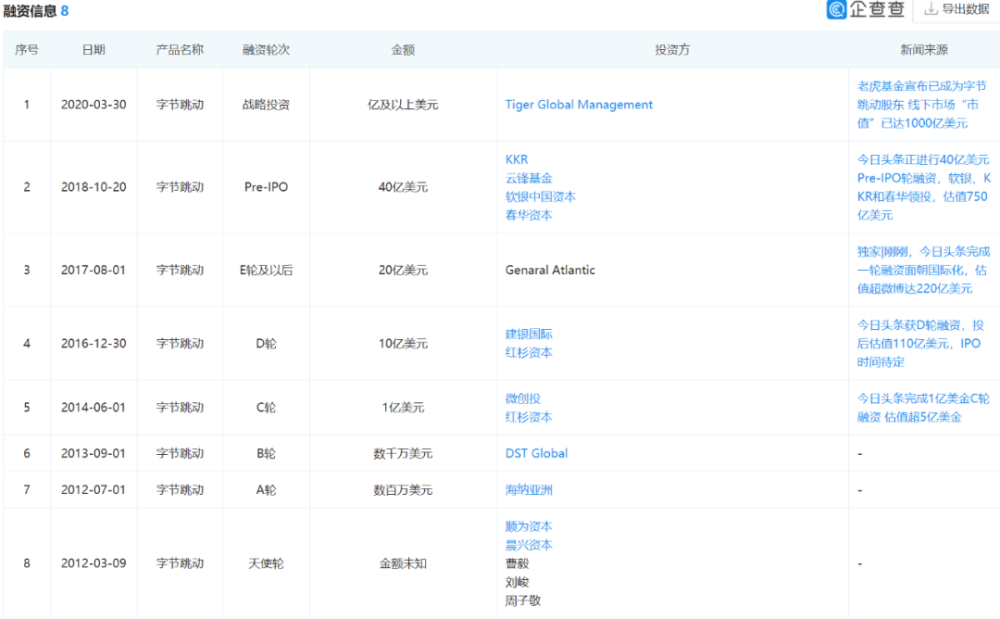Viewport: 1000px width, 619px height.
Task: Click the 40亿美元 amount cell
Action: [403, 187]
